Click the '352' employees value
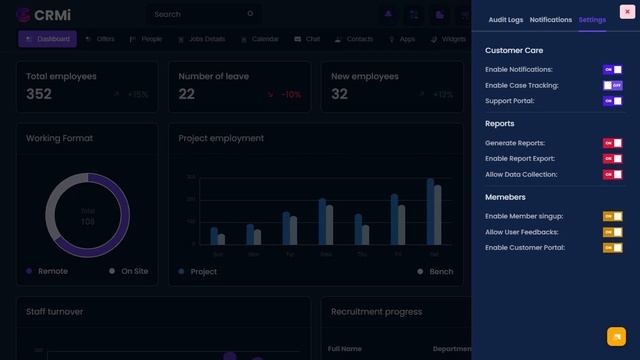640x360 pixels. [x=39, y=94]
